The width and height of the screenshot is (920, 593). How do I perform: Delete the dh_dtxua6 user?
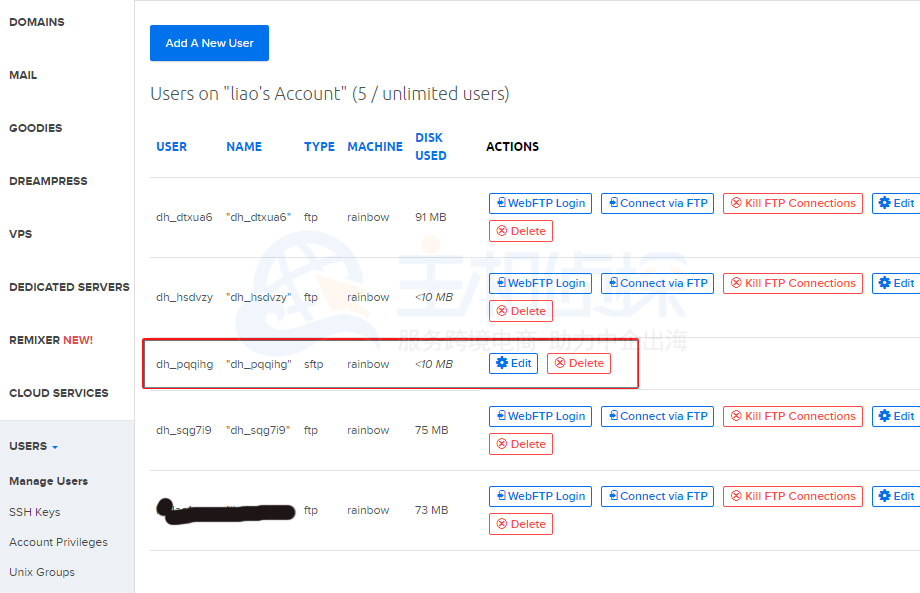point(520,231)
